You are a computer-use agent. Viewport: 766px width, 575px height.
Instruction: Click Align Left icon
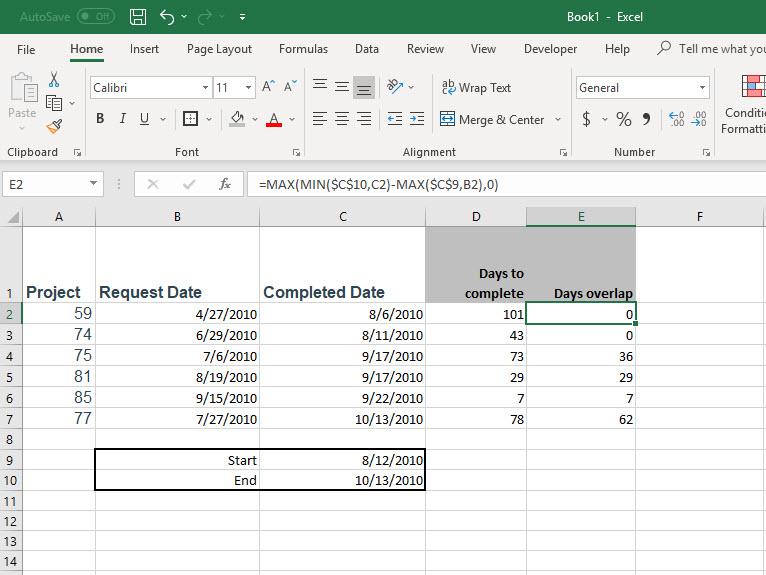(320, 119)
